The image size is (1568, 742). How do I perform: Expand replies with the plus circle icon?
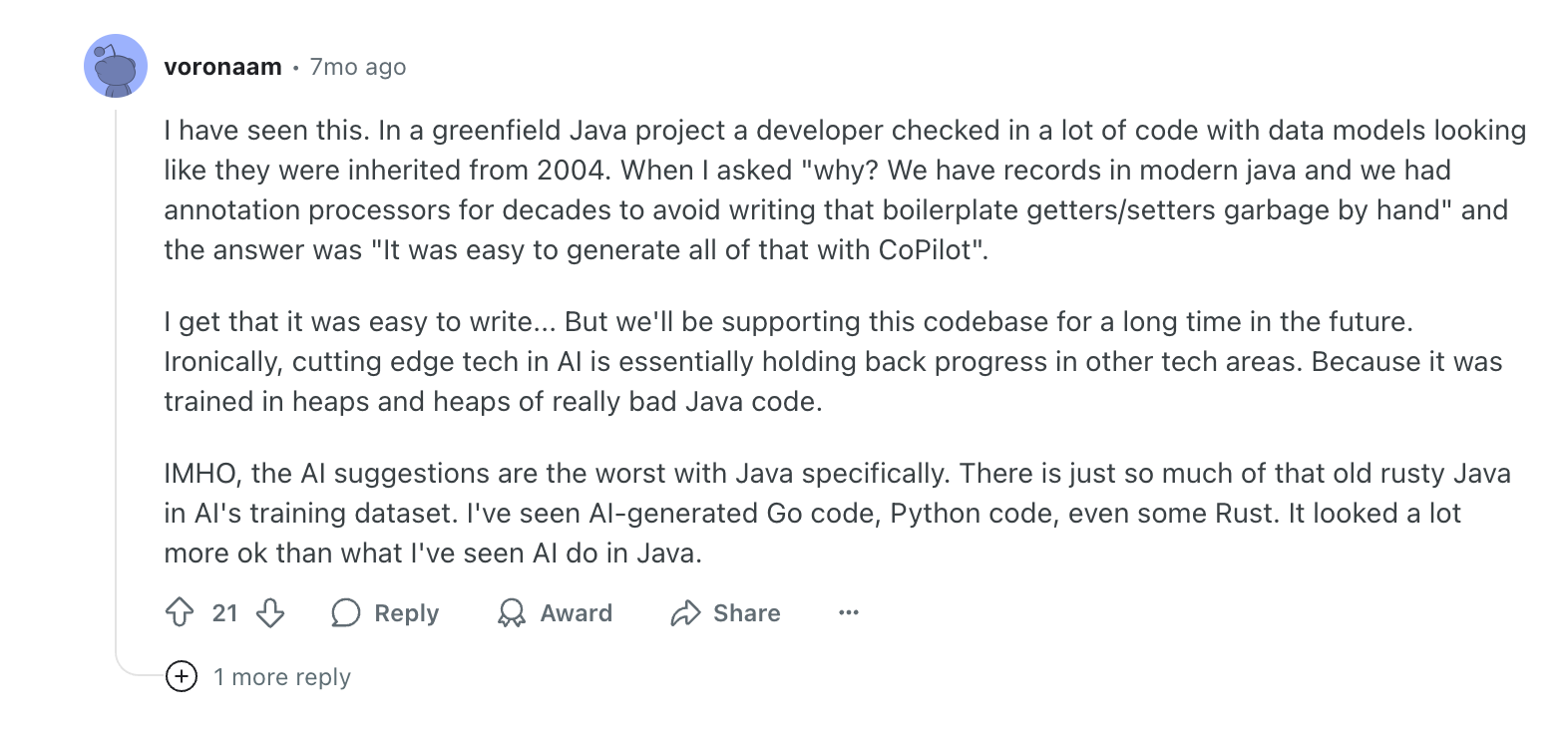(181, 676)
